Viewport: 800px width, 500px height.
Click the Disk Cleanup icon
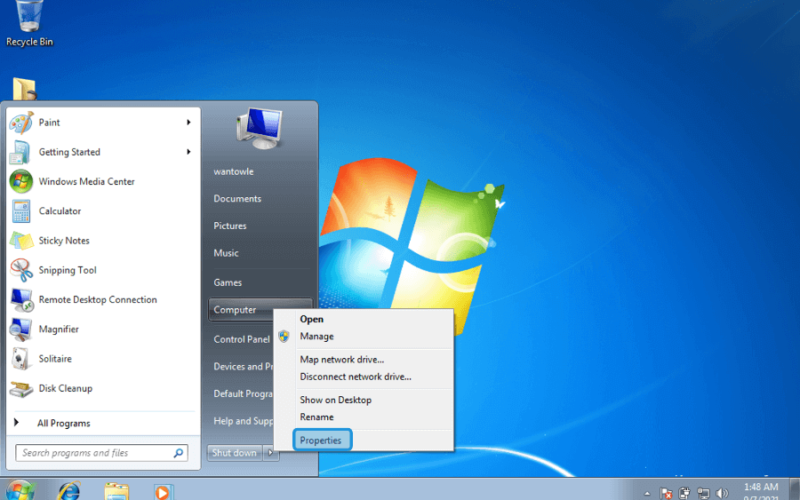click(21, 389)
